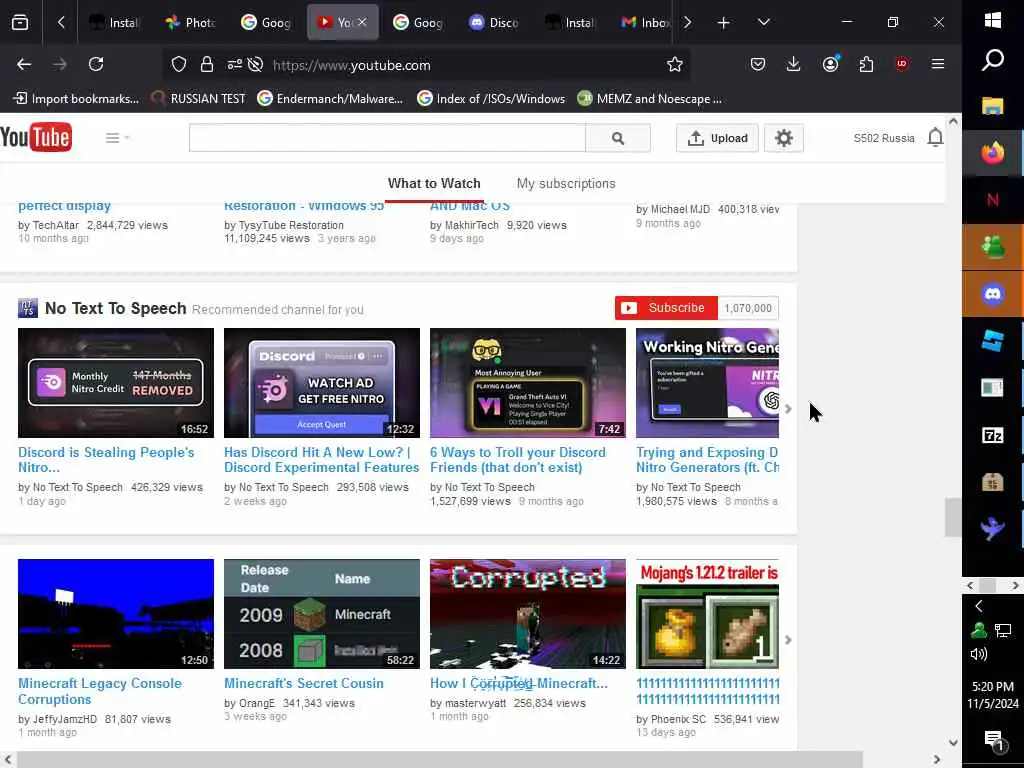Open Firefox downloads panel
This screenshot has height=768, width=1024.
tap(793, 64)
